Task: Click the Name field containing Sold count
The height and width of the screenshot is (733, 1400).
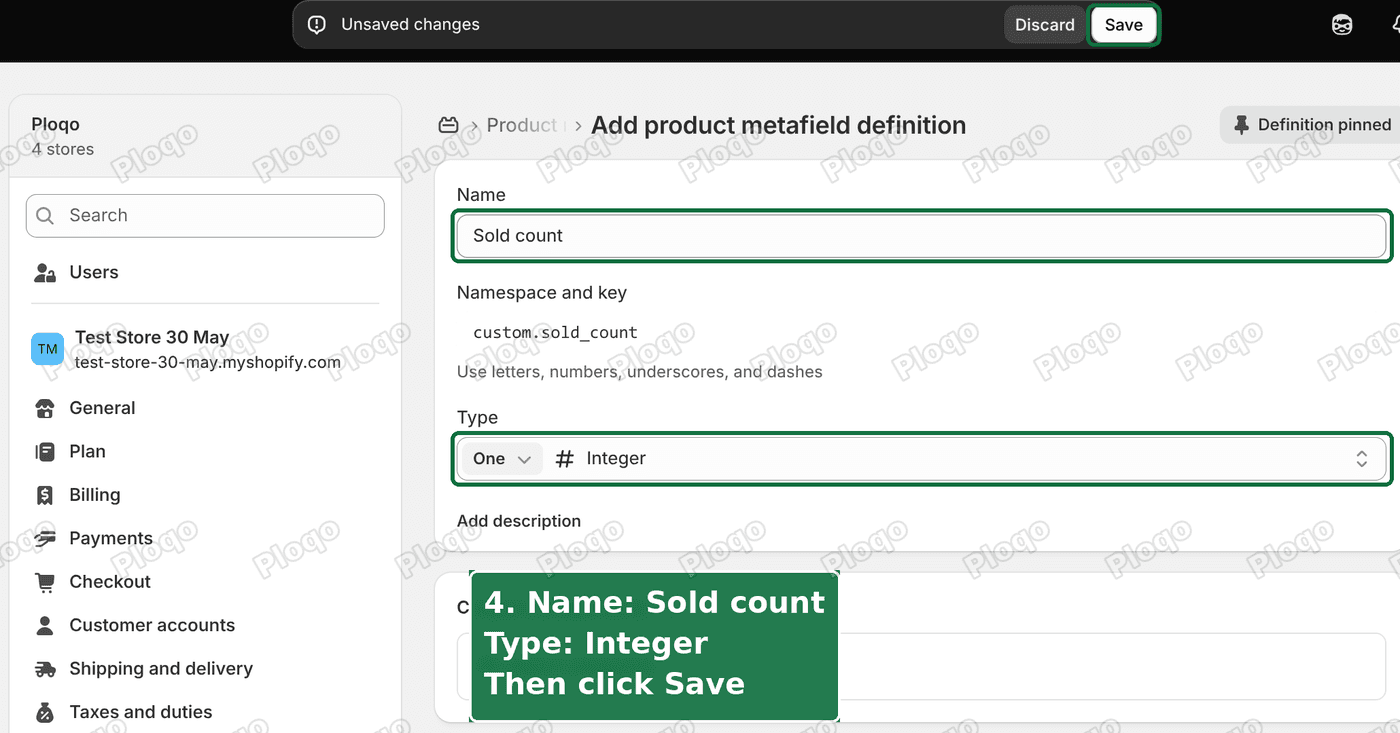Action: click(x=921, y=236)
